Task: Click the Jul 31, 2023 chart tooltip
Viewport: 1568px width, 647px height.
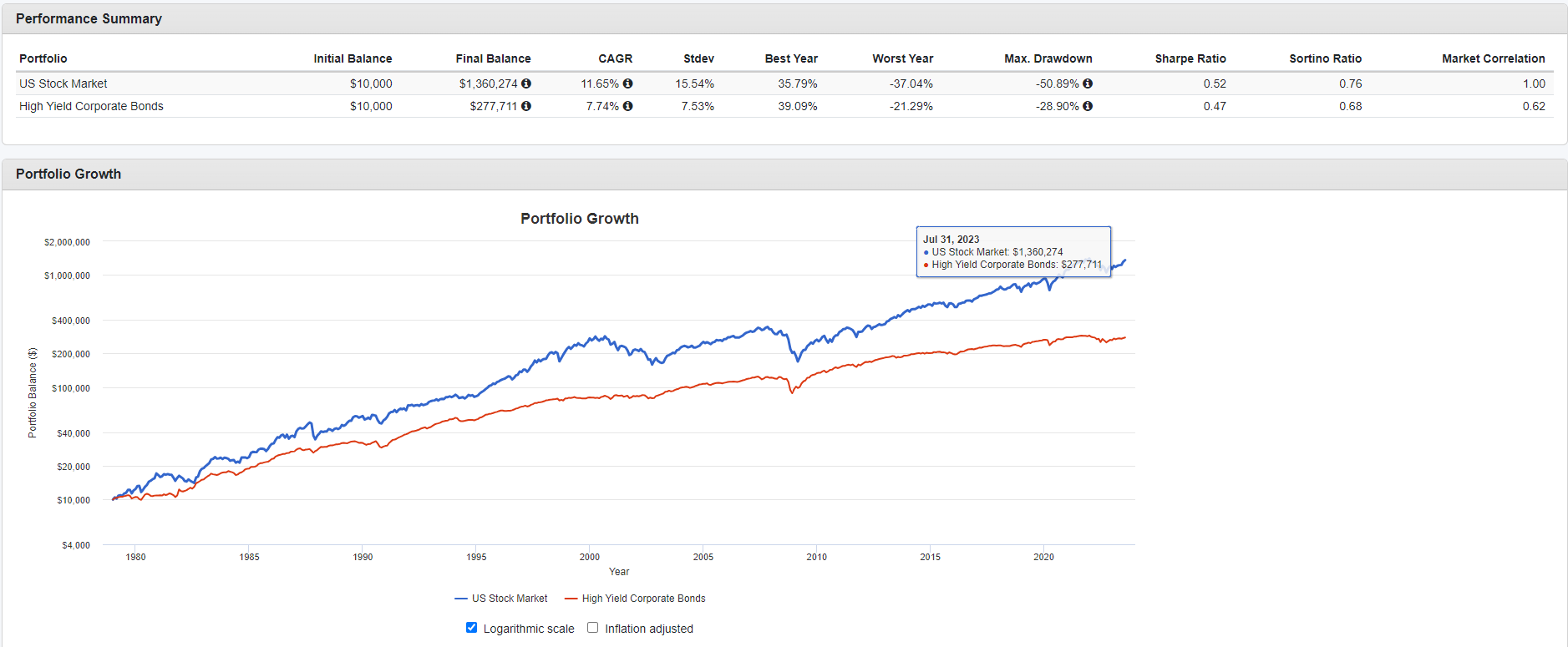Action: 1012,251
